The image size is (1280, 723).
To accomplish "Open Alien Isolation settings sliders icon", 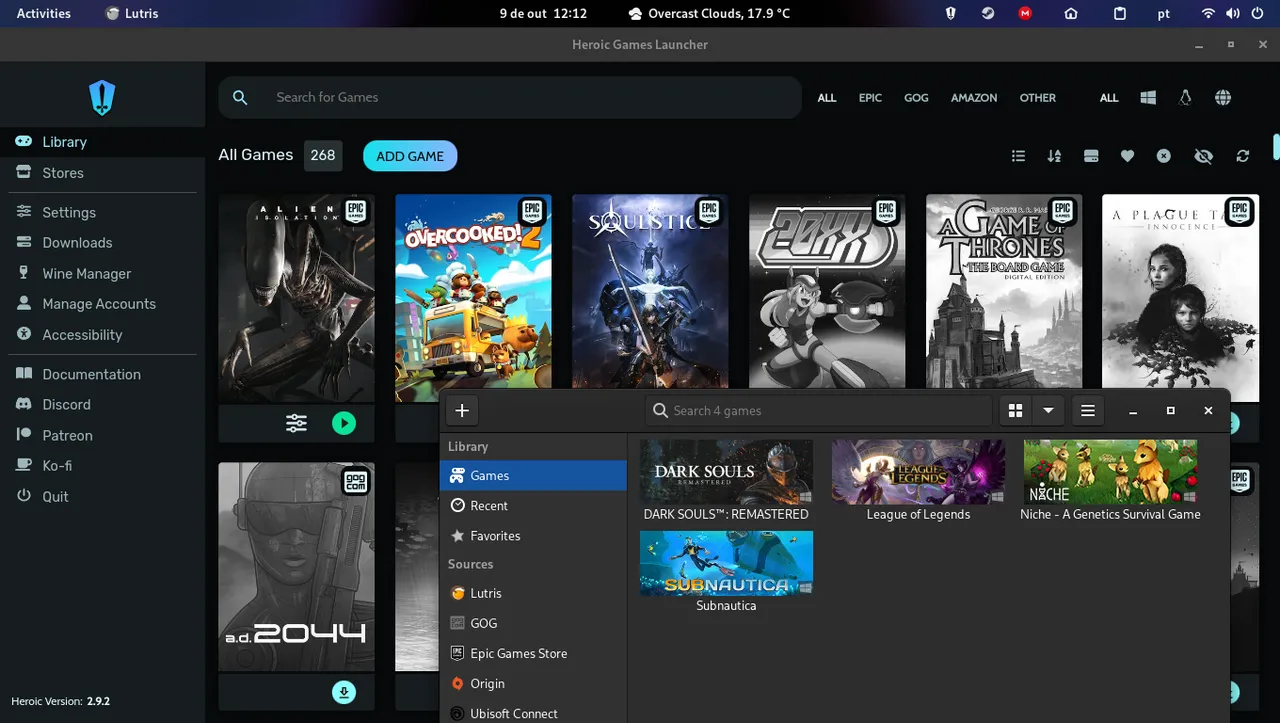I will pos(297,423).
